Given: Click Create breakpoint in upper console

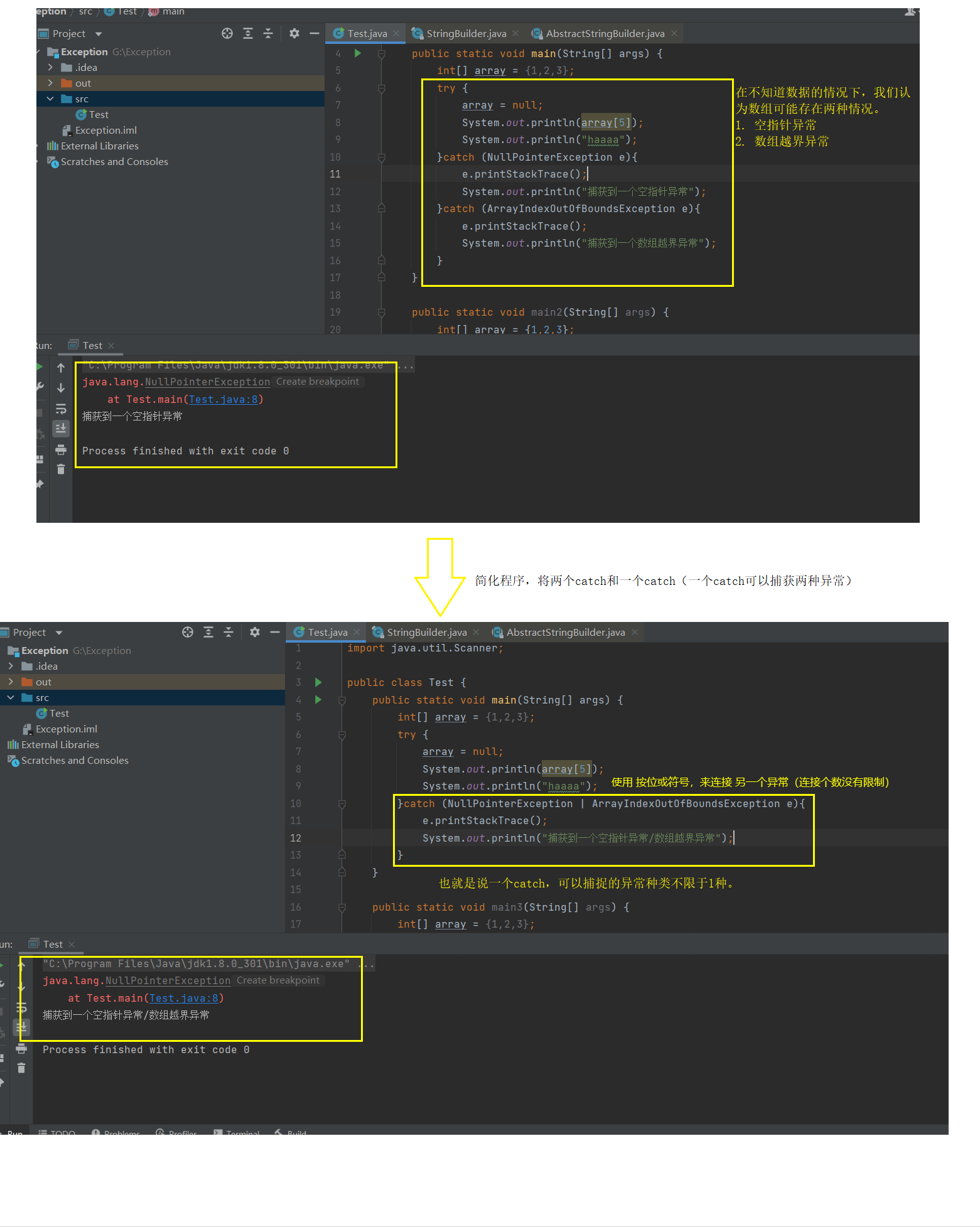Looking at the screenshot, I should pyautogui.click(x=318, y=382).
